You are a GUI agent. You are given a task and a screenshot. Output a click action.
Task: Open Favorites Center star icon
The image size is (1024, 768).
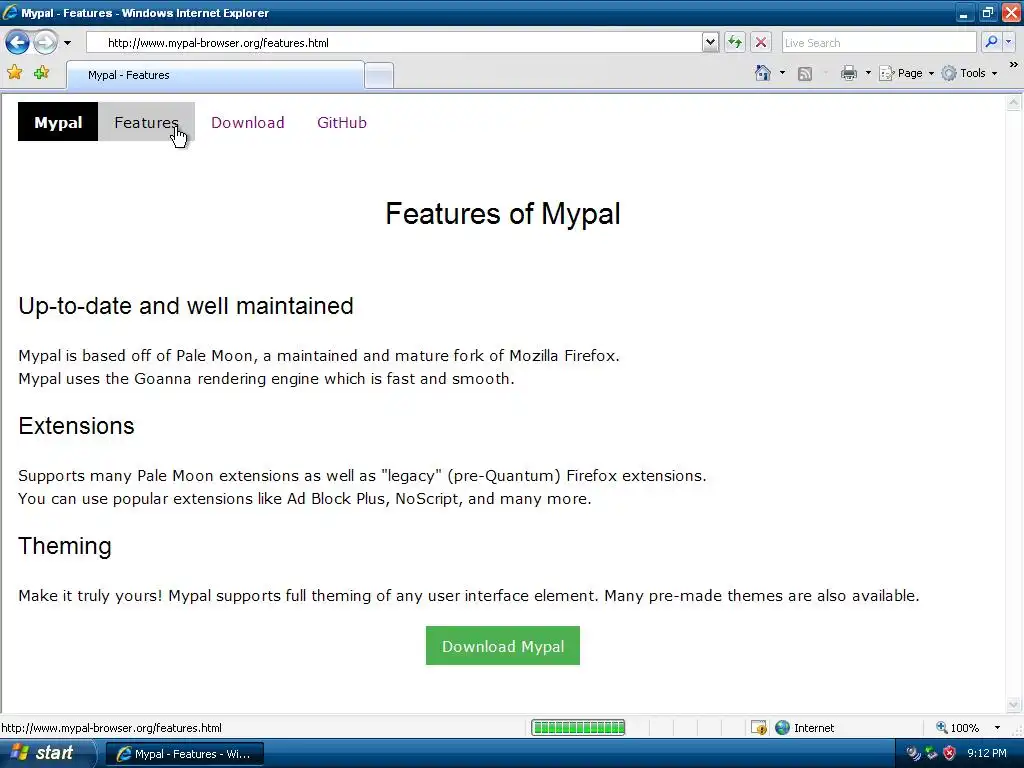(x=15, y=73)
